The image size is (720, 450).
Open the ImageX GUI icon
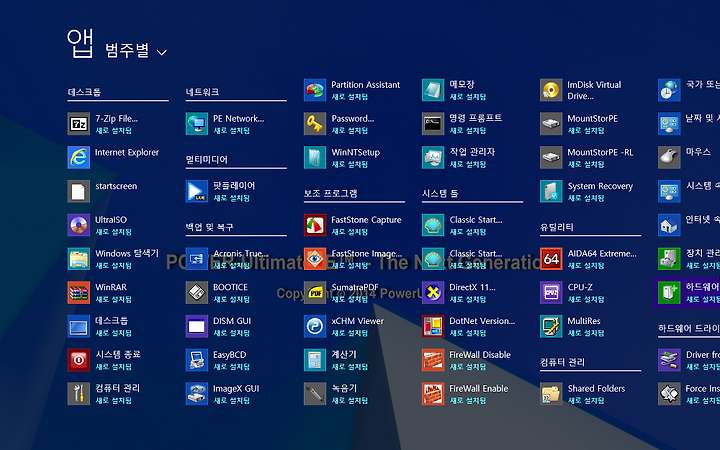(x=197, y=394)
